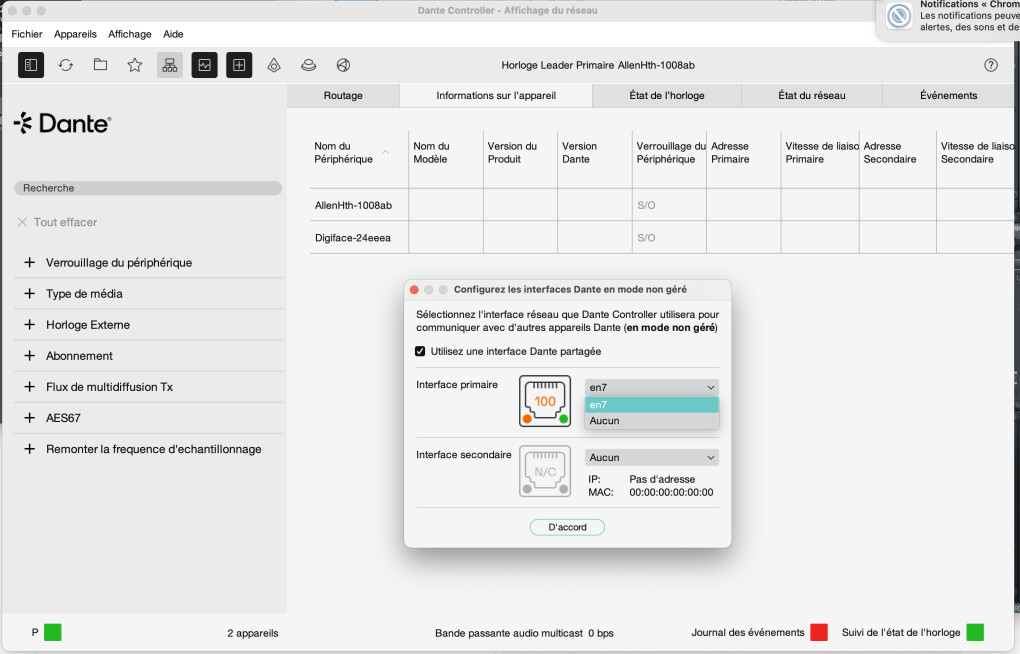
Task: Open the Interface secondaire dropdown
Action: [652, 457]
